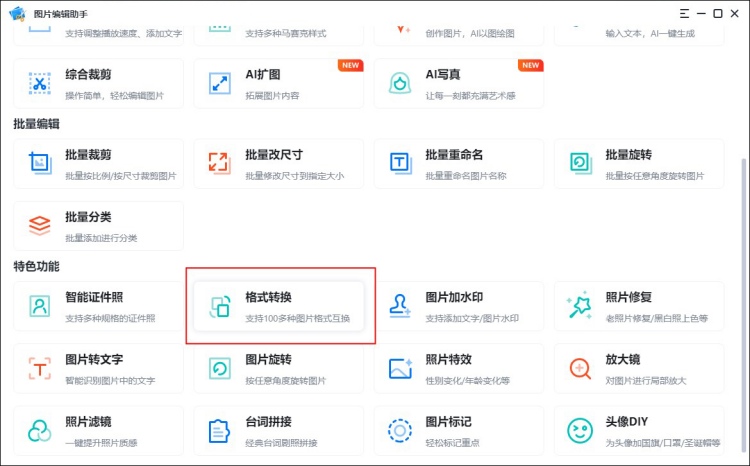The height and width of the screenshot is (466, 750).
Task: Click text 批量按比例/按尺寸裁剪图片
Action: pyautogui.click(x=121, y=176)
